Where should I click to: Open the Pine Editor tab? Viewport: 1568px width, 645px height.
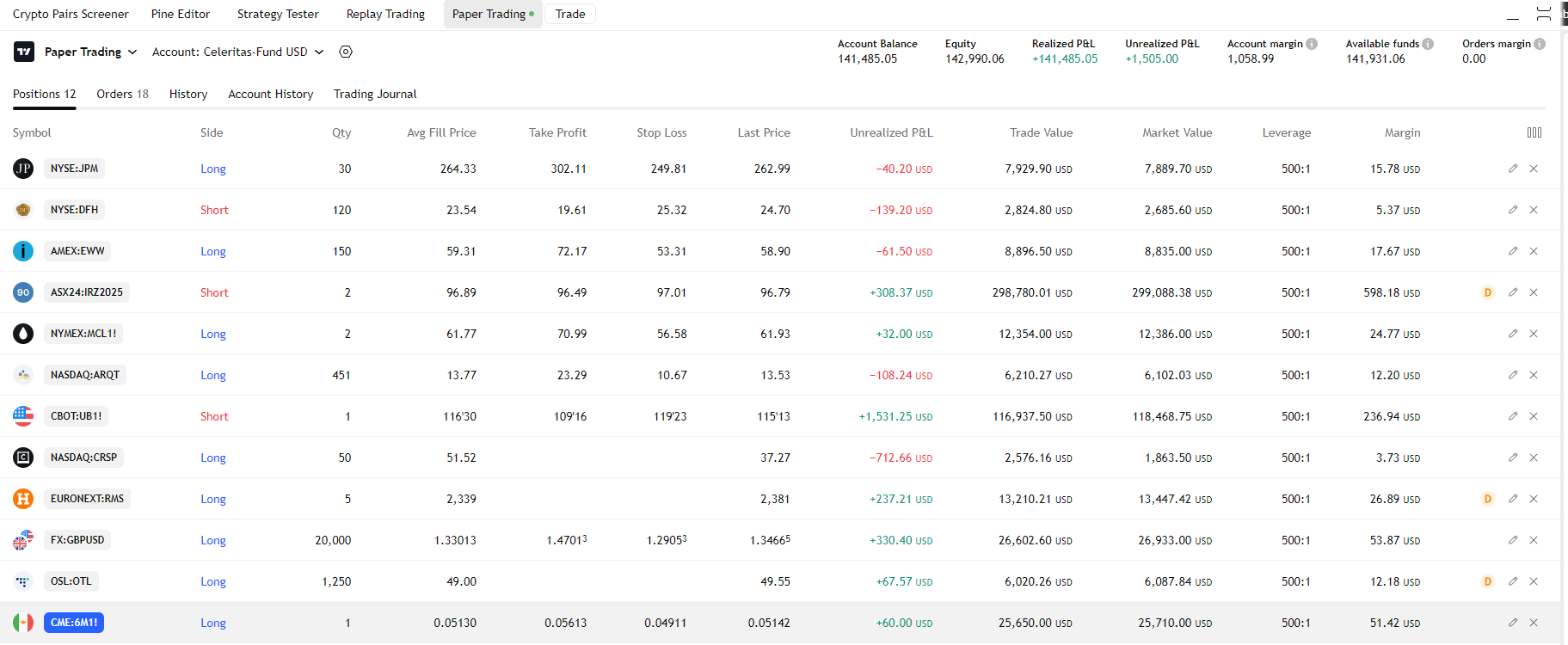[x=181, y=14]
